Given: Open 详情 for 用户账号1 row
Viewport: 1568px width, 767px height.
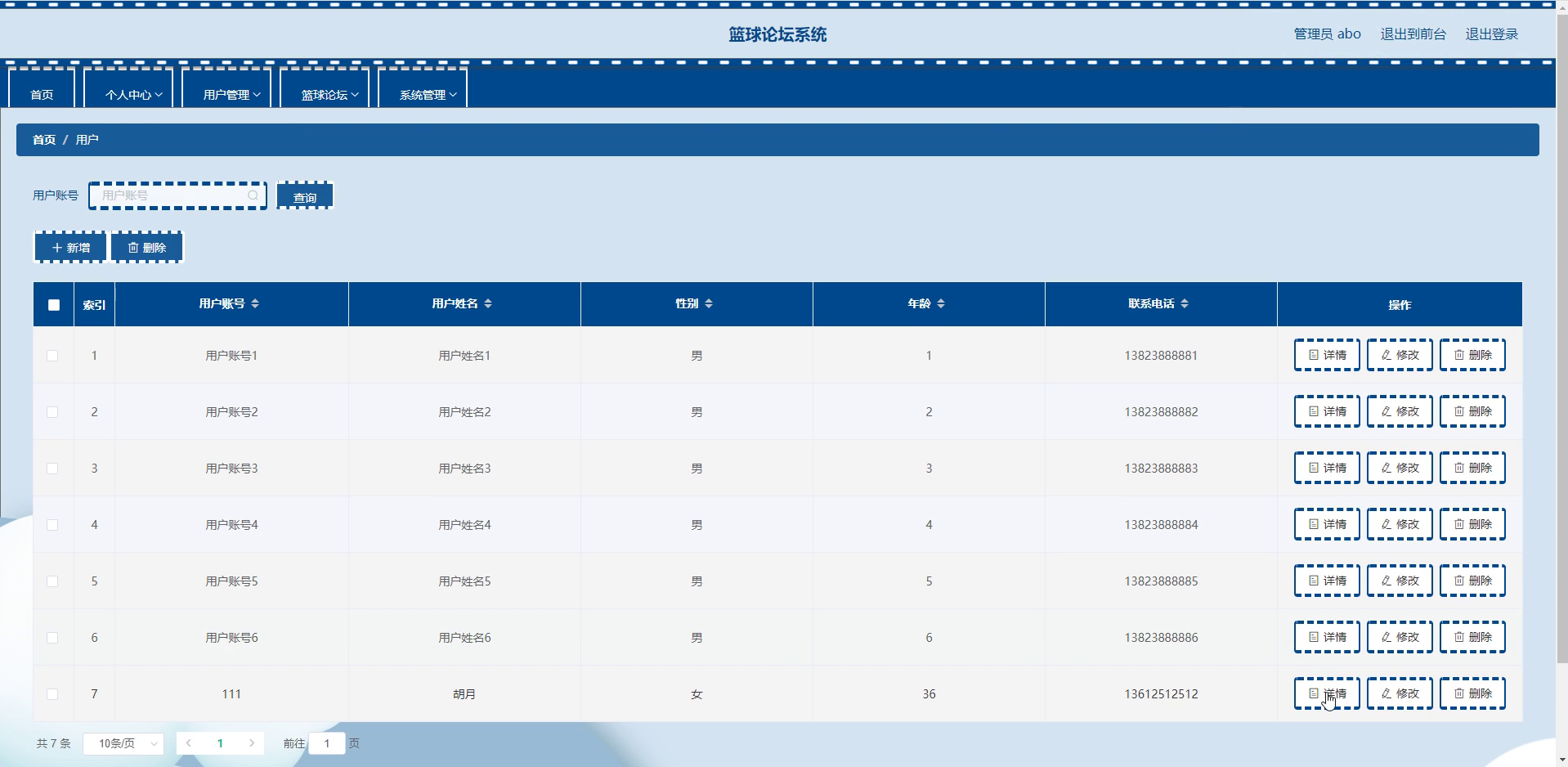Looking at the screenshot, I should [x=1327, y=355].
